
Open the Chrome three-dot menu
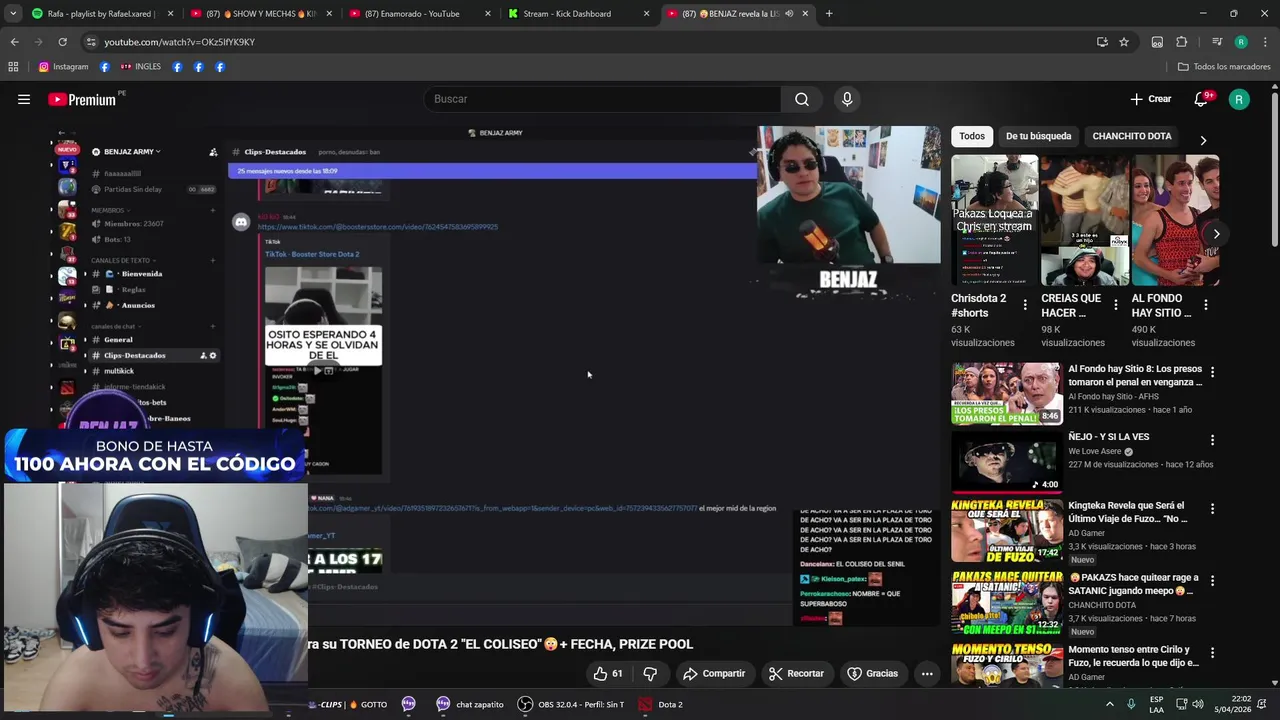coord(1264,42)
